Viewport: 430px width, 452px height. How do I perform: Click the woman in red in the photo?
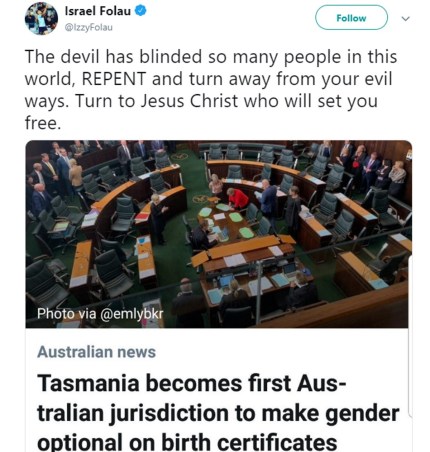(237, 199)
